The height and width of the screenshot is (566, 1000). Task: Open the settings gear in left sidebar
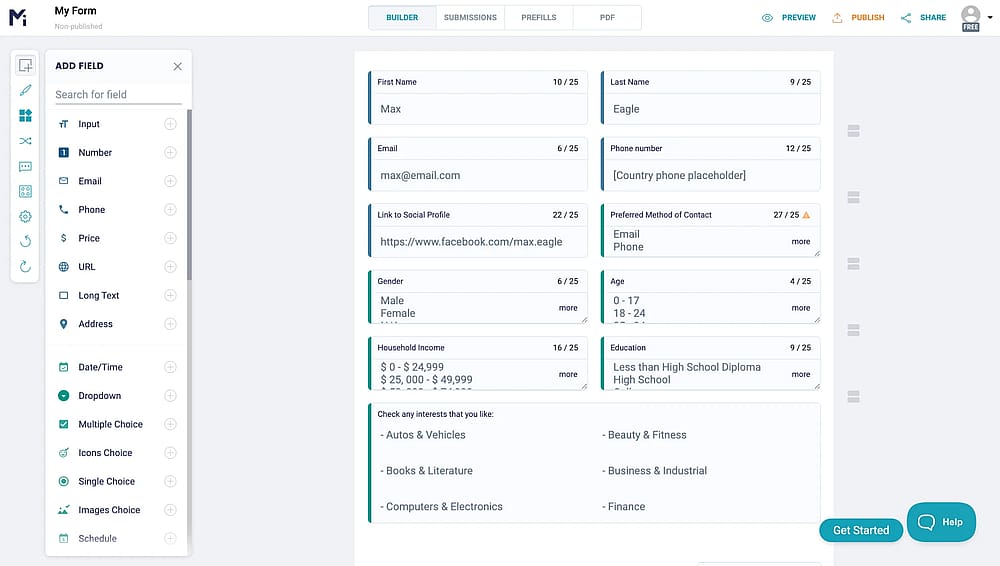pos(26,217)
